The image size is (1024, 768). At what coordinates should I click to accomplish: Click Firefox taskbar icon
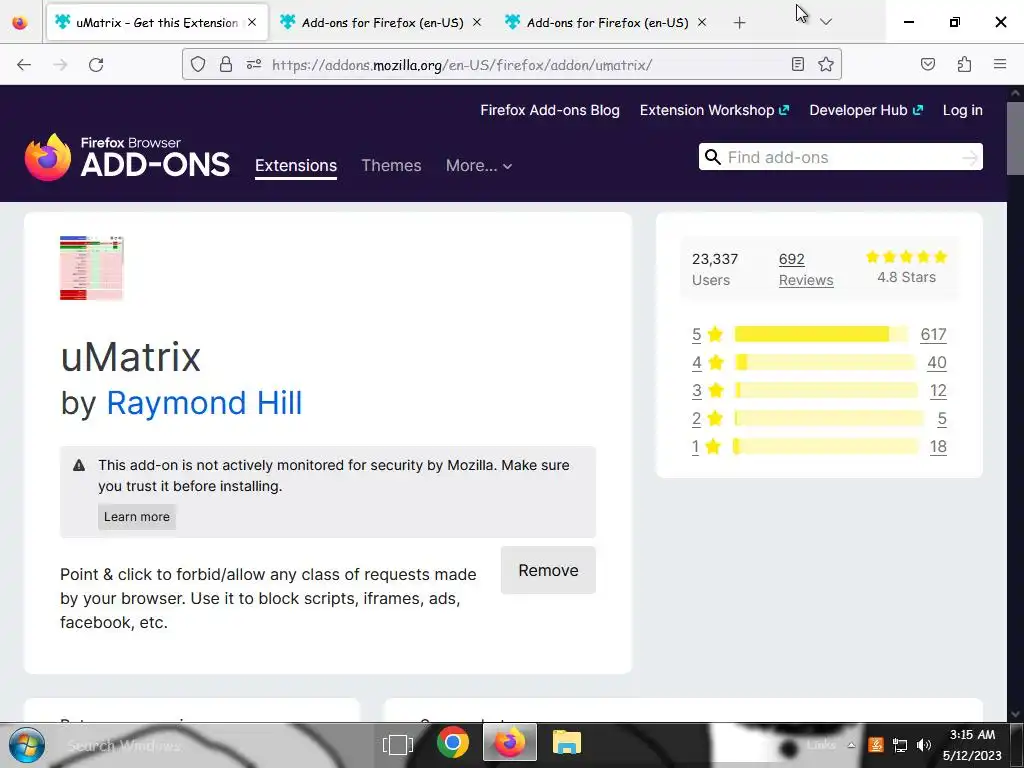coord(510,743)
